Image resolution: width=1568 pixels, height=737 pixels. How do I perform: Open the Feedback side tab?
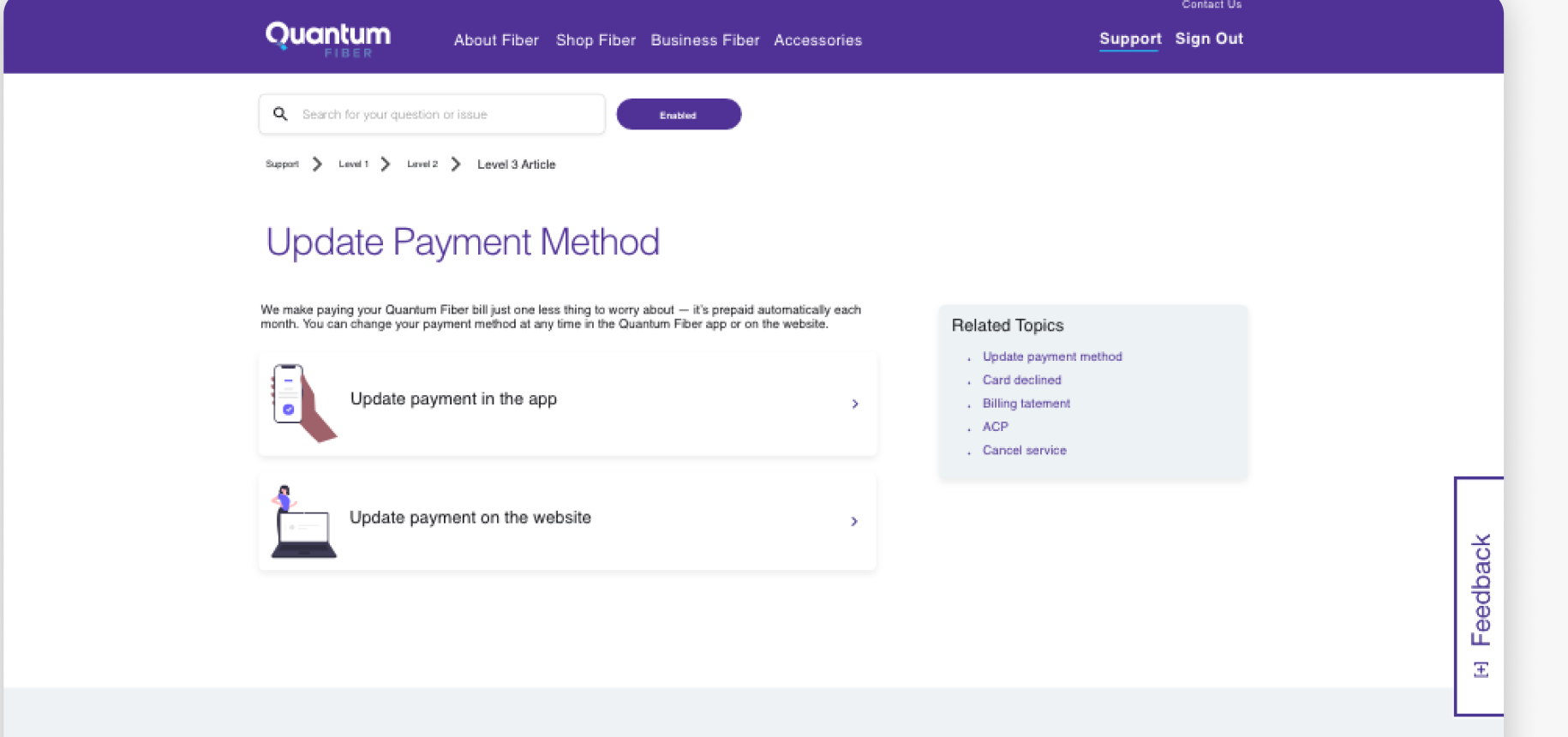coord(1480,596)
